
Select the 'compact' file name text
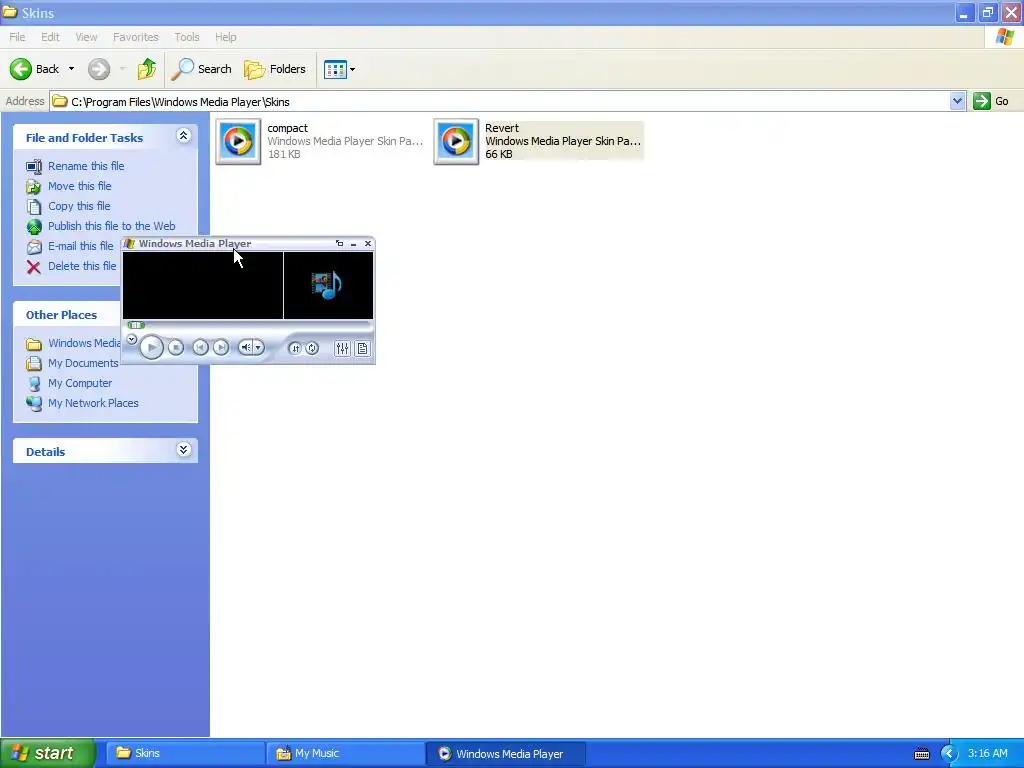coord(287,128)
